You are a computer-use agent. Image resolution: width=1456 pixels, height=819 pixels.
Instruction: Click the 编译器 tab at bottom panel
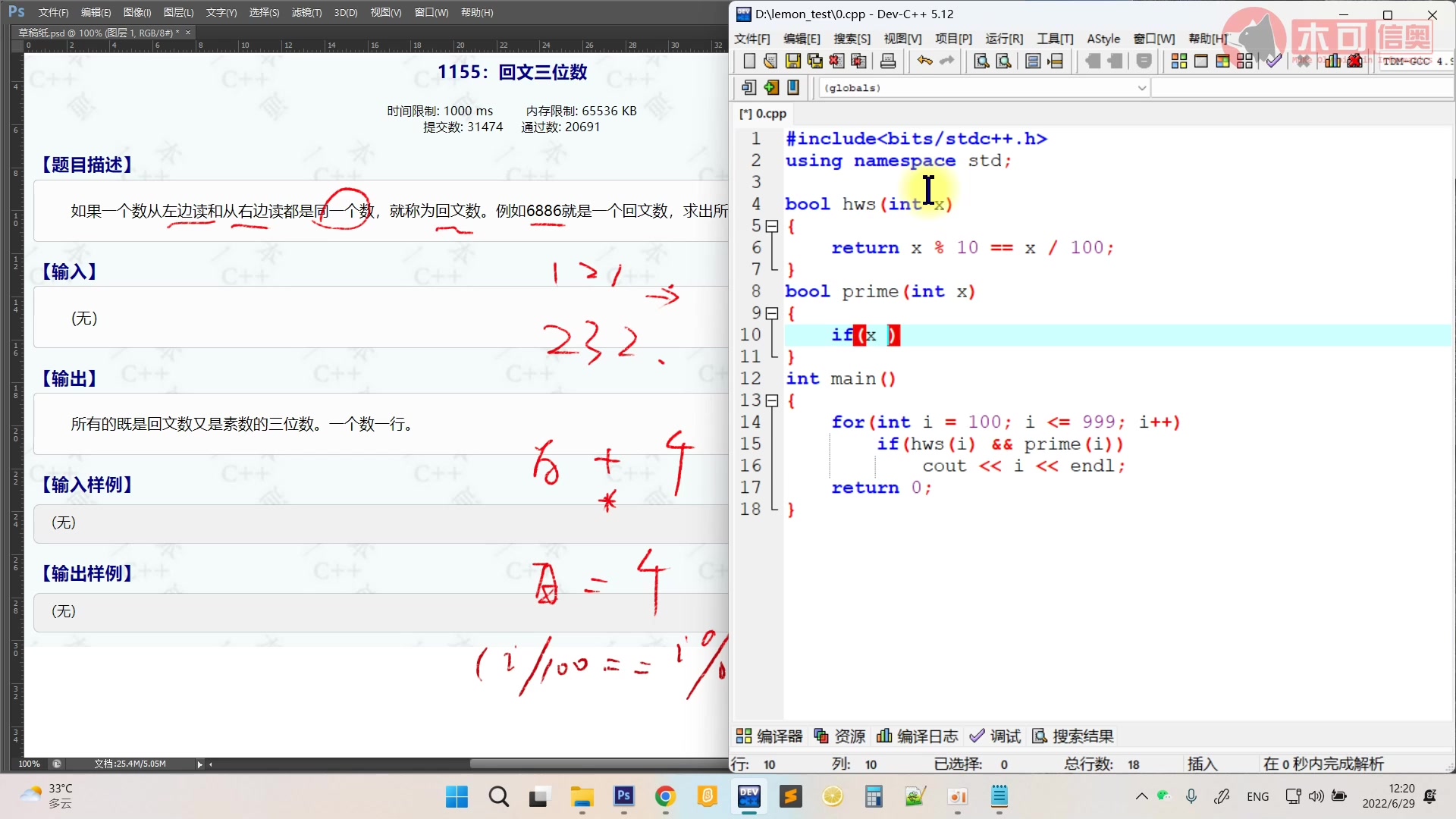click(776, 736)
